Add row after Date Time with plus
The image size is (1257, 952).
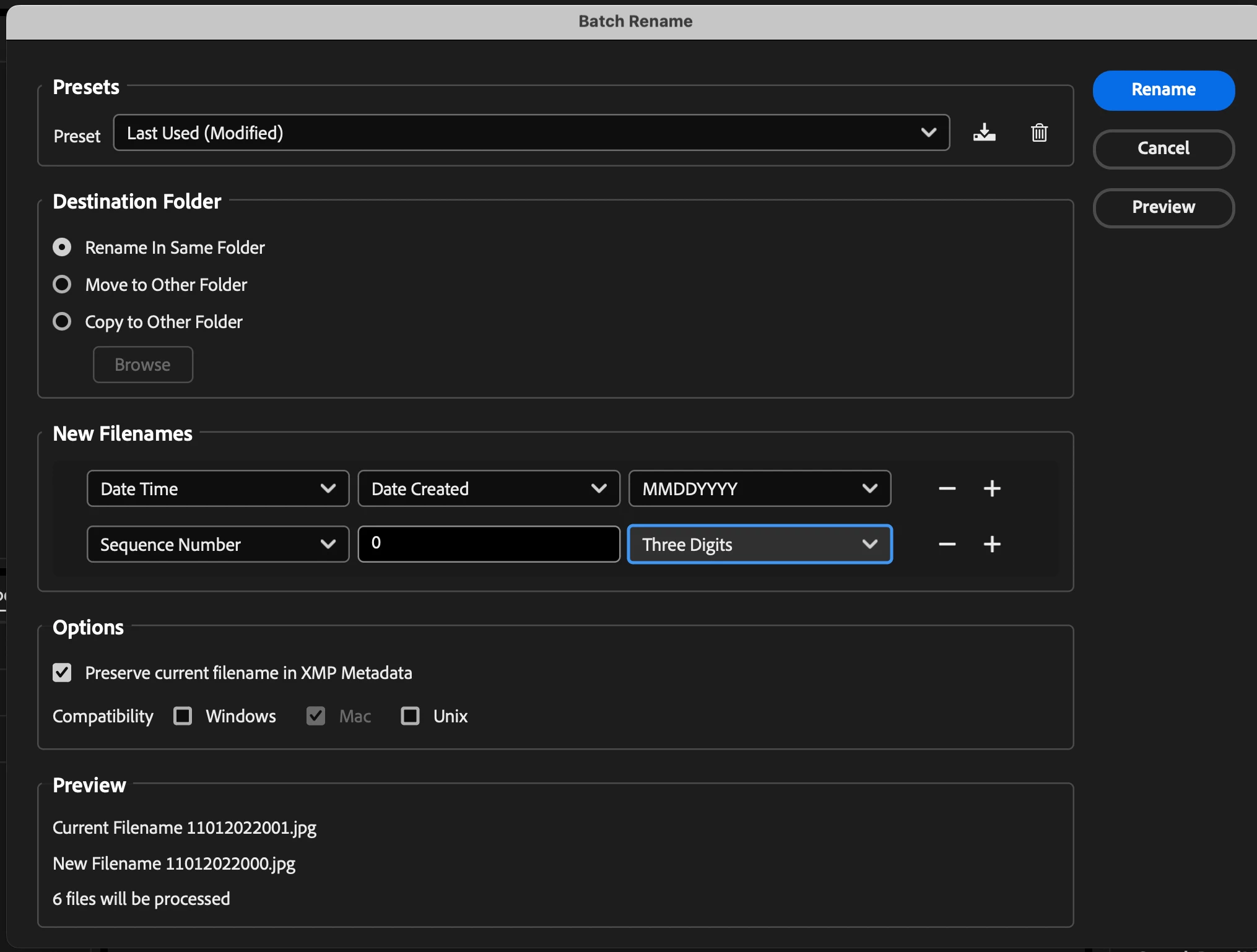[x=992, y=488]
